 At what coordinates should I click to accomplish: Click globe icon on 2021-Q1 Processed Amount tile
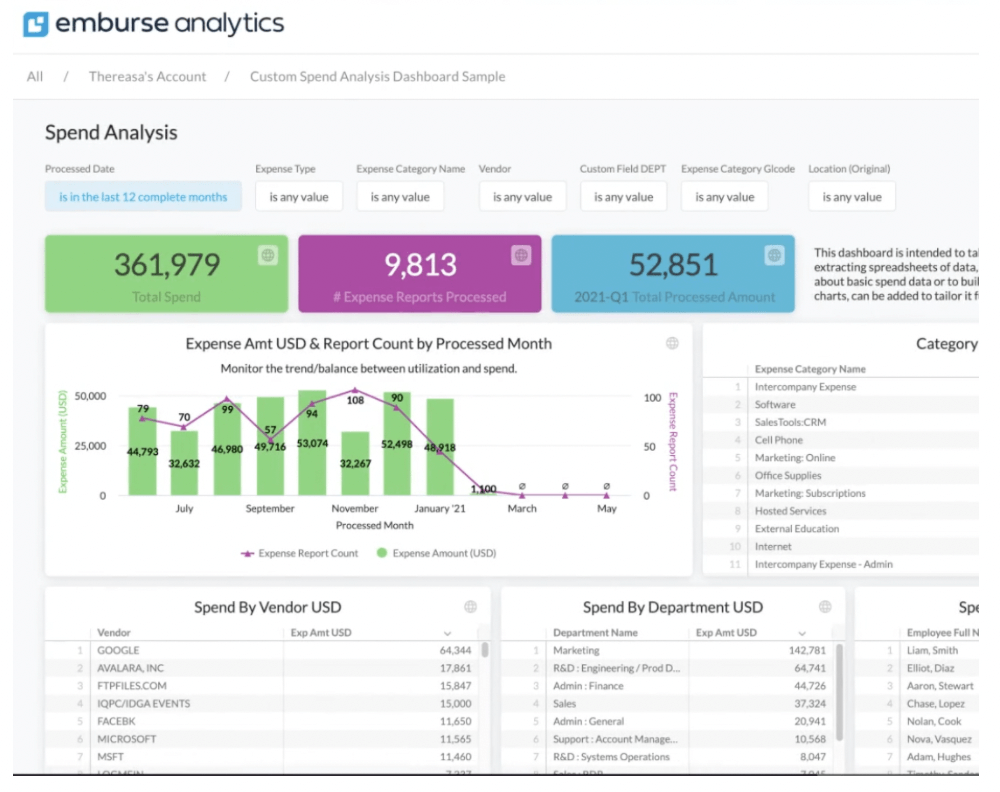coord(774,256)
